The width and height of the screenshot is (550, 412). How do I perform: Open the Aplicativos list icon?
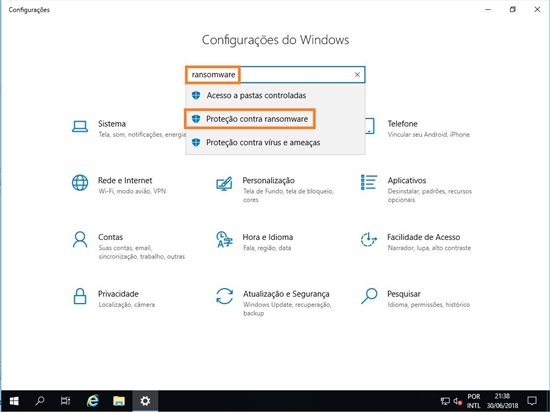(x=369, y=182)
